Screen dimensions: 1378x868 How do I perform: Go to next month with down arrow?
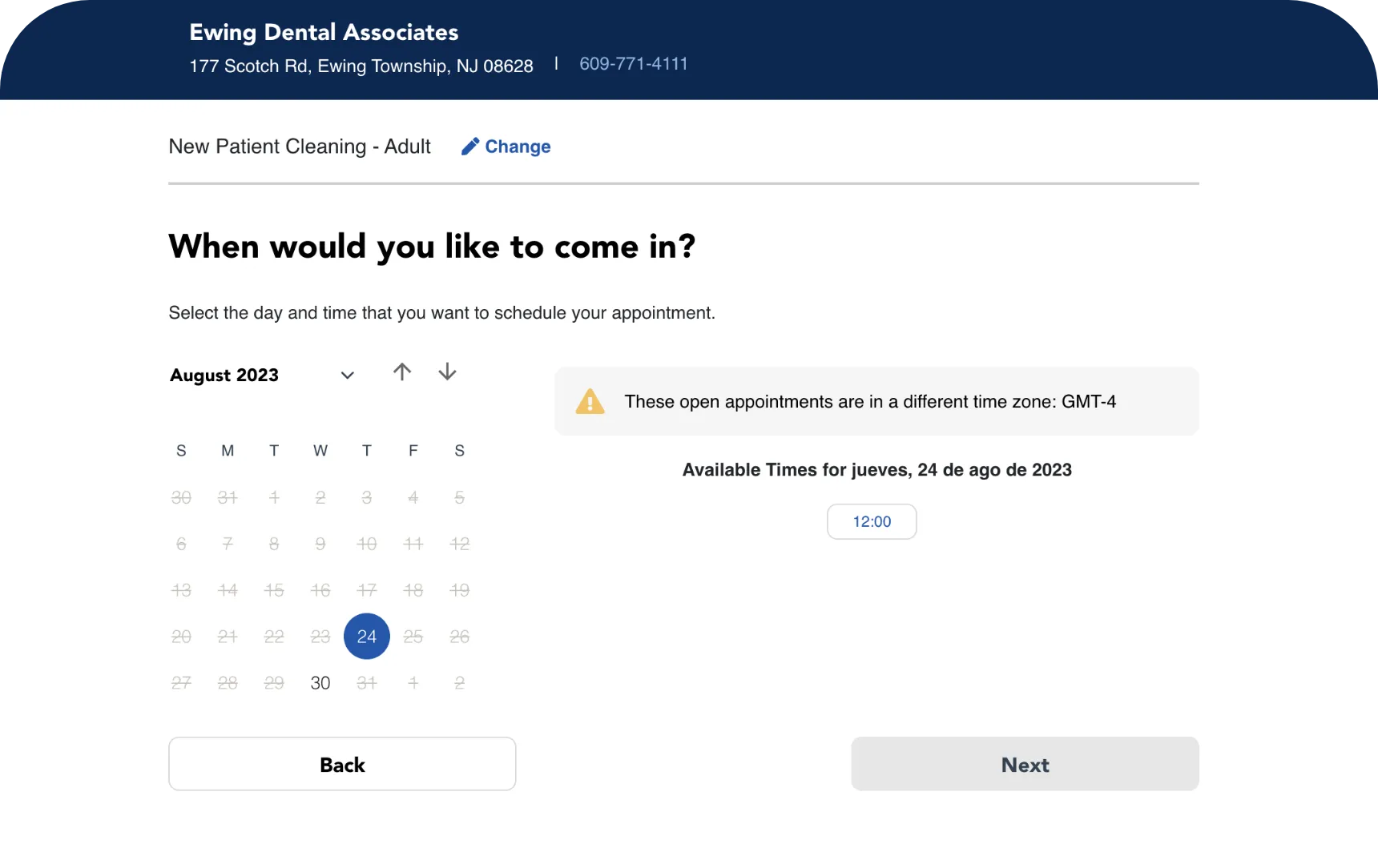(x=448, y=372)
